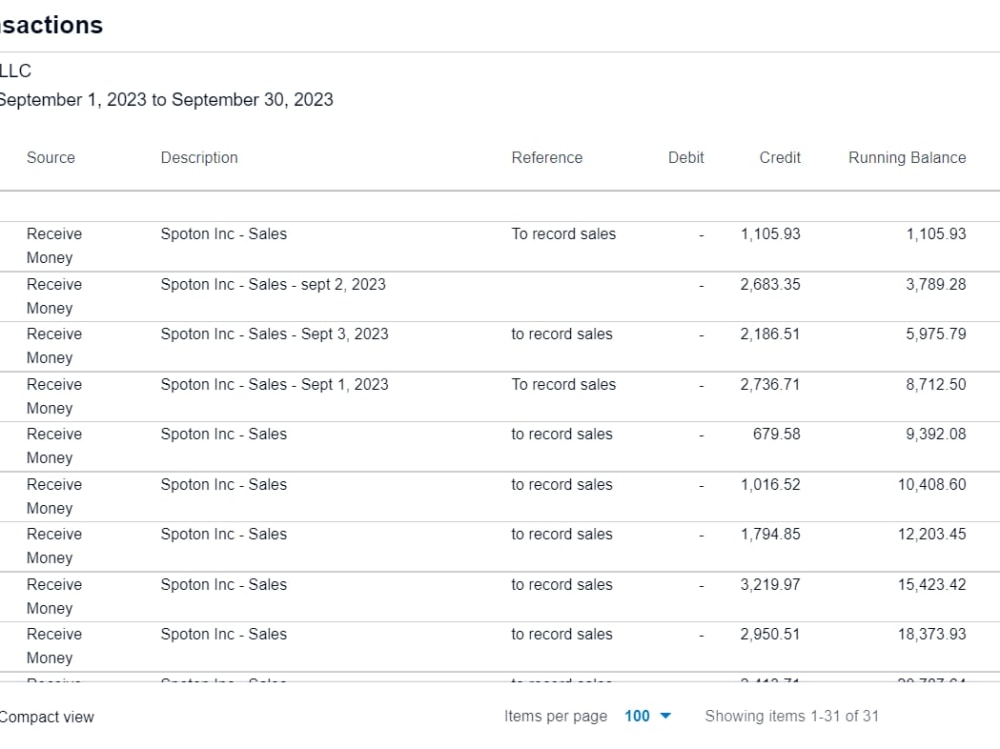Image resolution: width=1000 pixels, height=749 pixels.
Task: Open the Items per page dropdown arrow
Action: [x=666, y=716]
